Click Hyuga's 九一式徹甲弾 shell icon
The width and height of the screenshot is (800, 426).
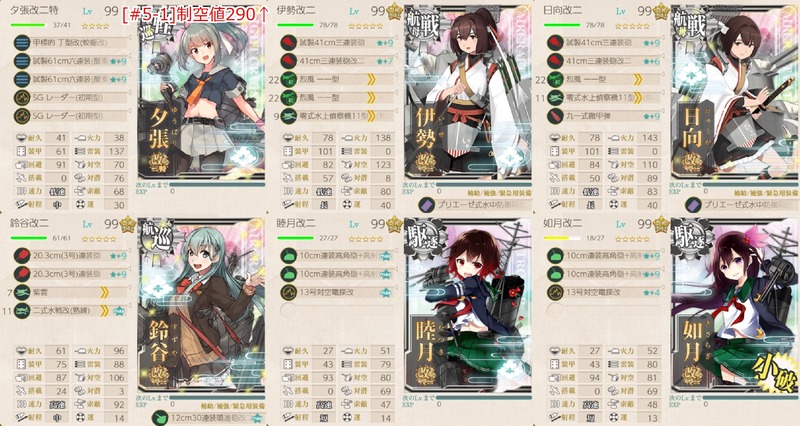[555, 116]
